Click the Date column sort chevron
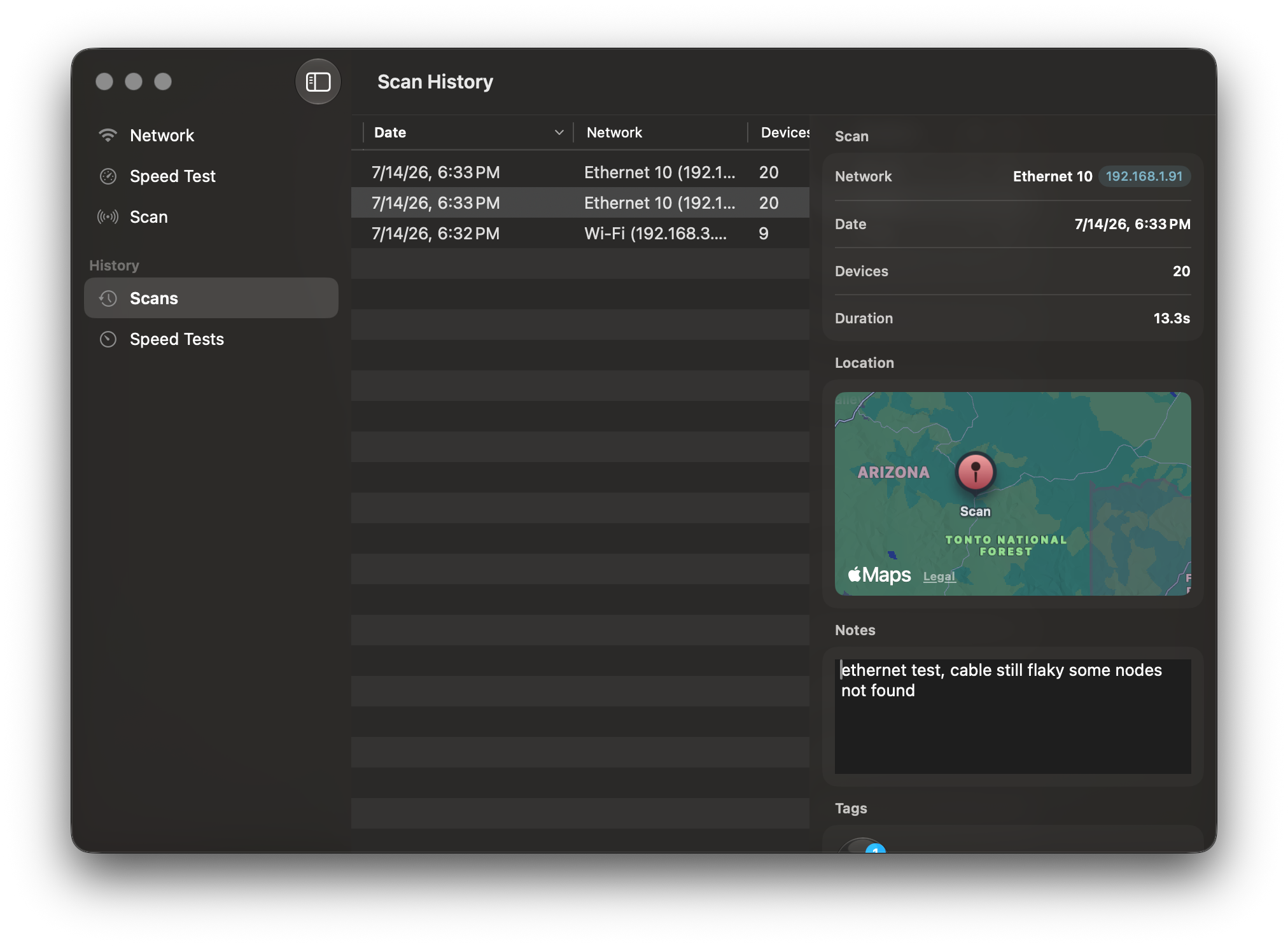1288x947 pixels. click(x=559, y=132)
